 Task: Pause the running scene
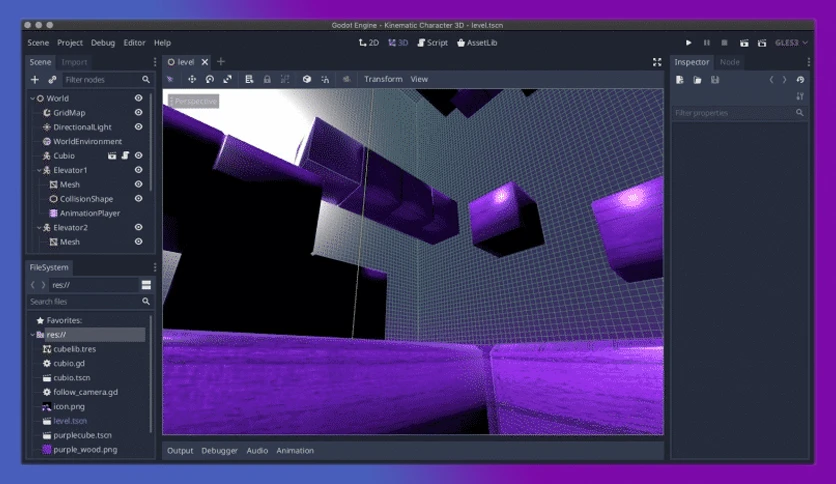pyautogui.click(x=706, y=43)
